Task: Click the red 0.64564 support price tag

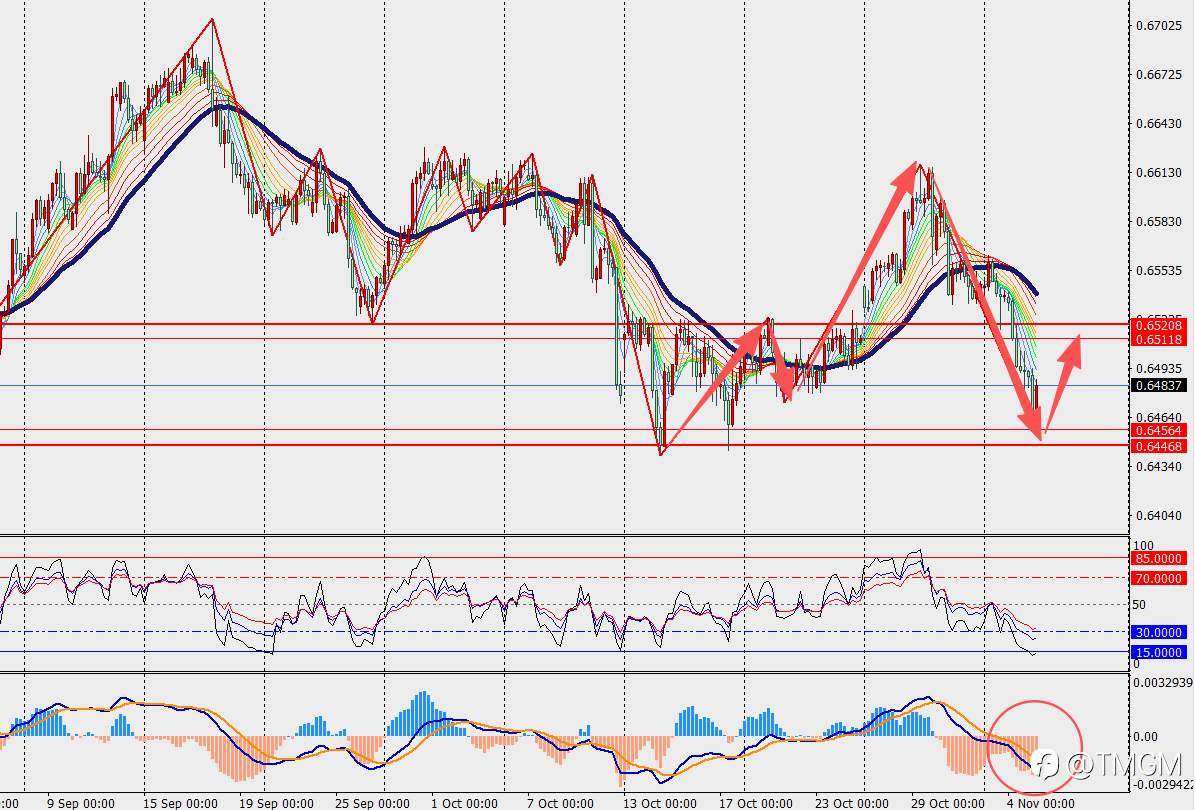Action: [x=1159, y=431]
